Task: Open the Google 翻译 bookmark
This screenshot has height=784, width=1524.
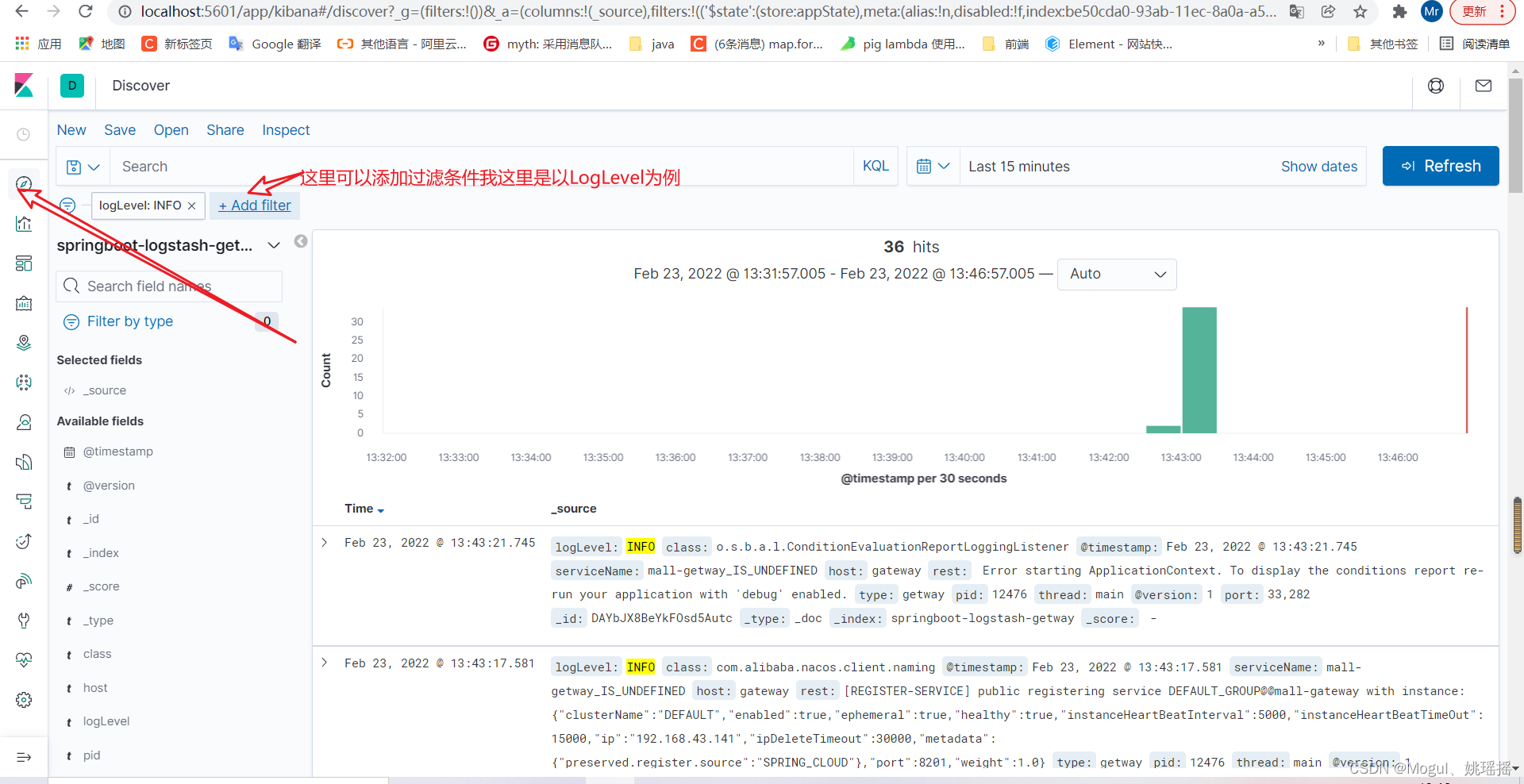Action: [x=275, y=44]
